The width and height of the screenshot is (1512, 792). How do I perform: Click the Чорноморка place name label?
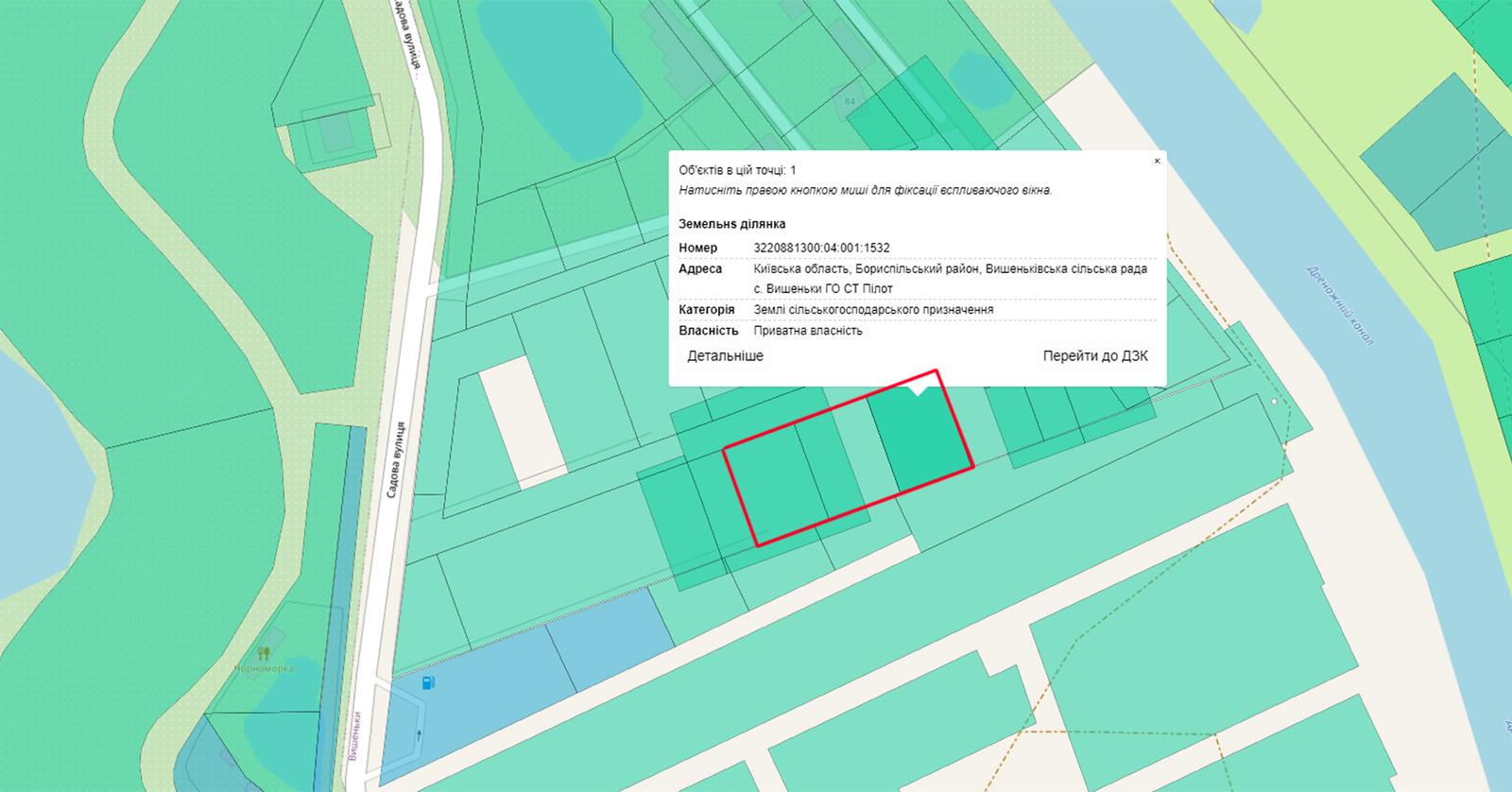[x=264, y=668]
